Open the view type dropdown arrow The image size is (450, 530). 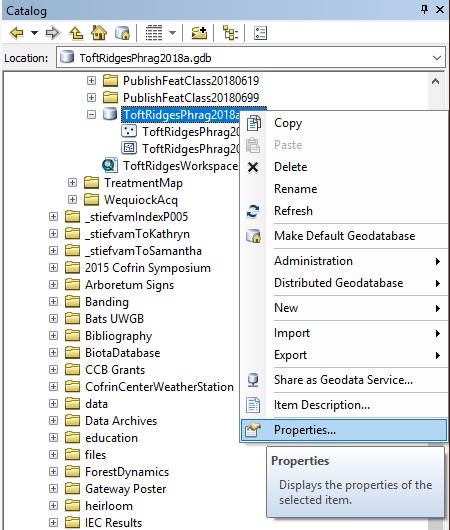tap(172, 33)
